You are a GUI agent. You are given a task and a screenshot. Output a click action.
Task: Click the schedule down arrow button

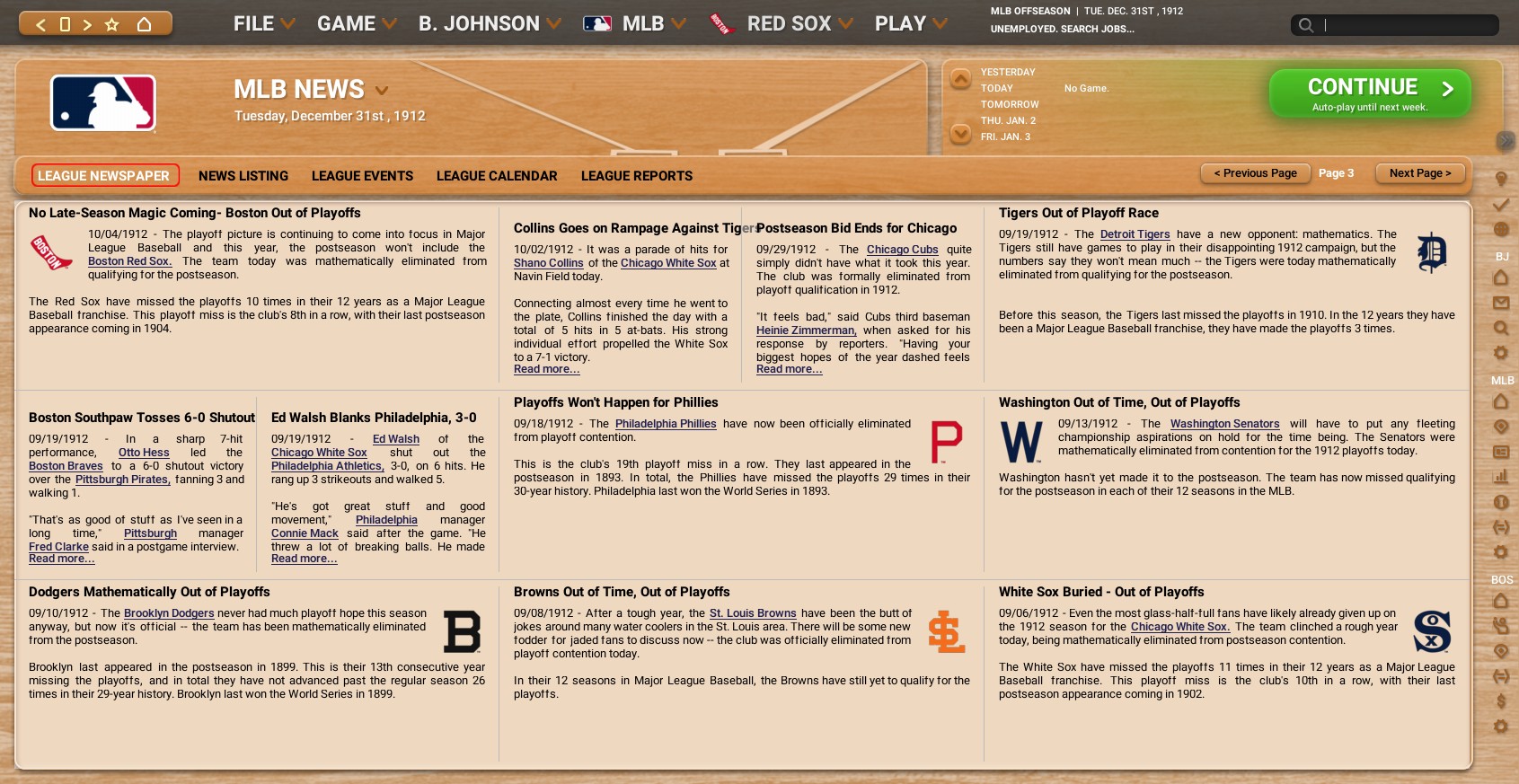[x=960, y=135]
